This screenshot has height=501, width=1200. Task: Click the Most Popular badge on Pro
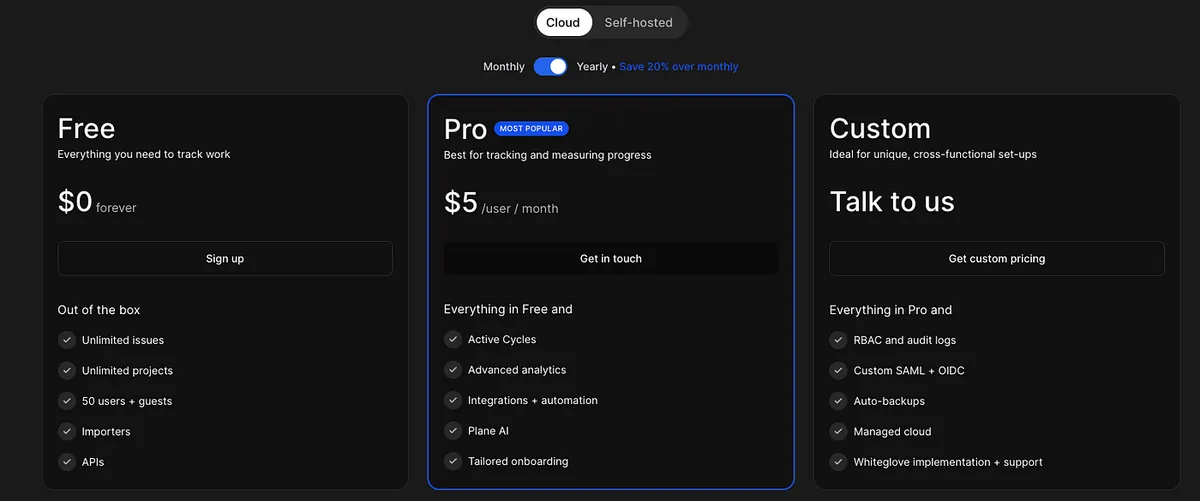tap(531, 129)
